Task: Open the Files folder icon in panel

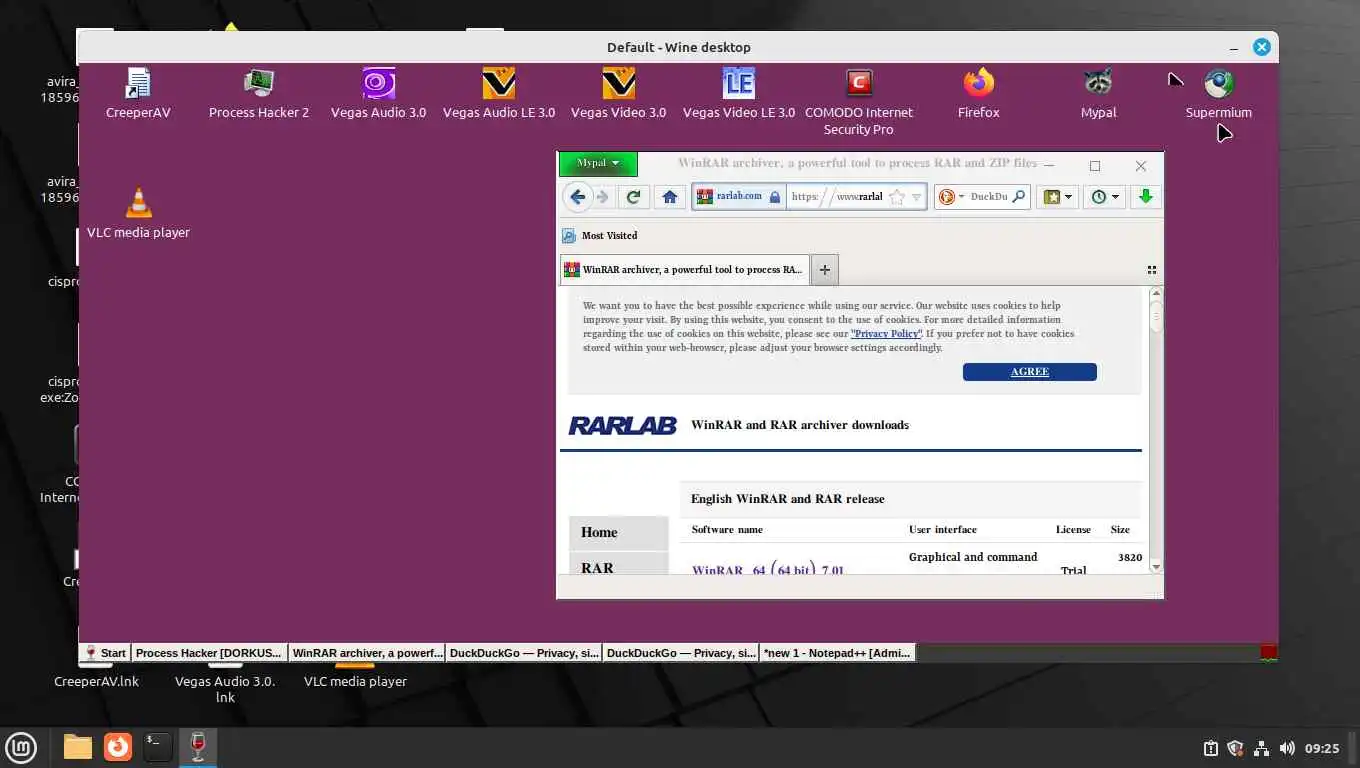Action: click(x=77, y=747)
